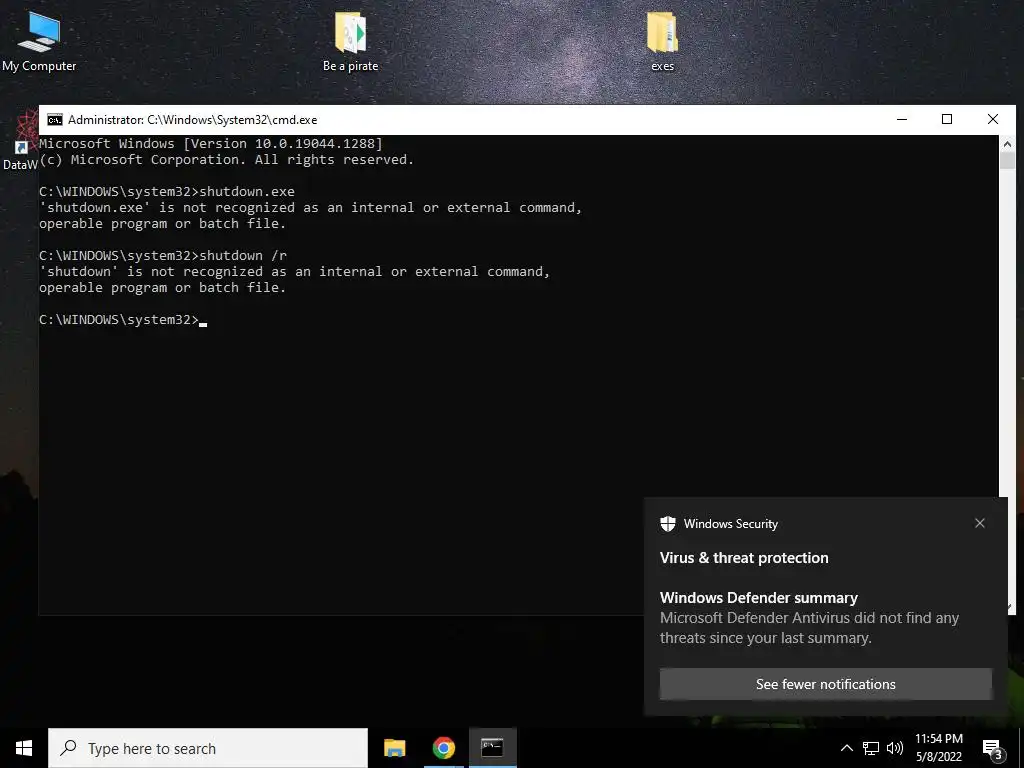
Task: Click the cmd.exe title bar system icon
Action: point(55,120)
